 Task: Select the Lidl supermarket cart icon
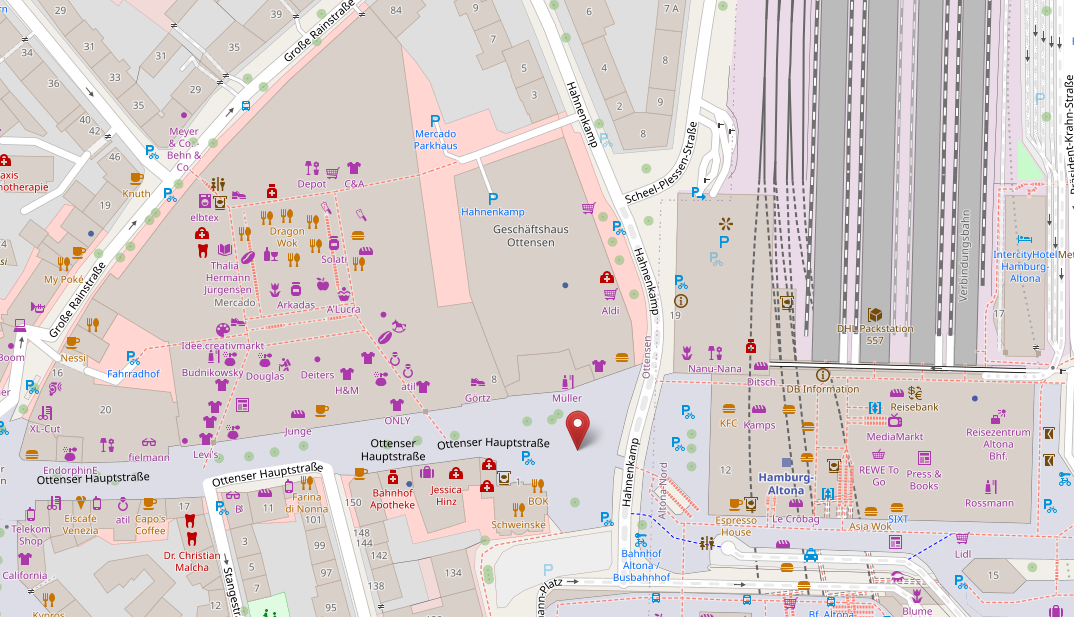[x=962, y=538]
